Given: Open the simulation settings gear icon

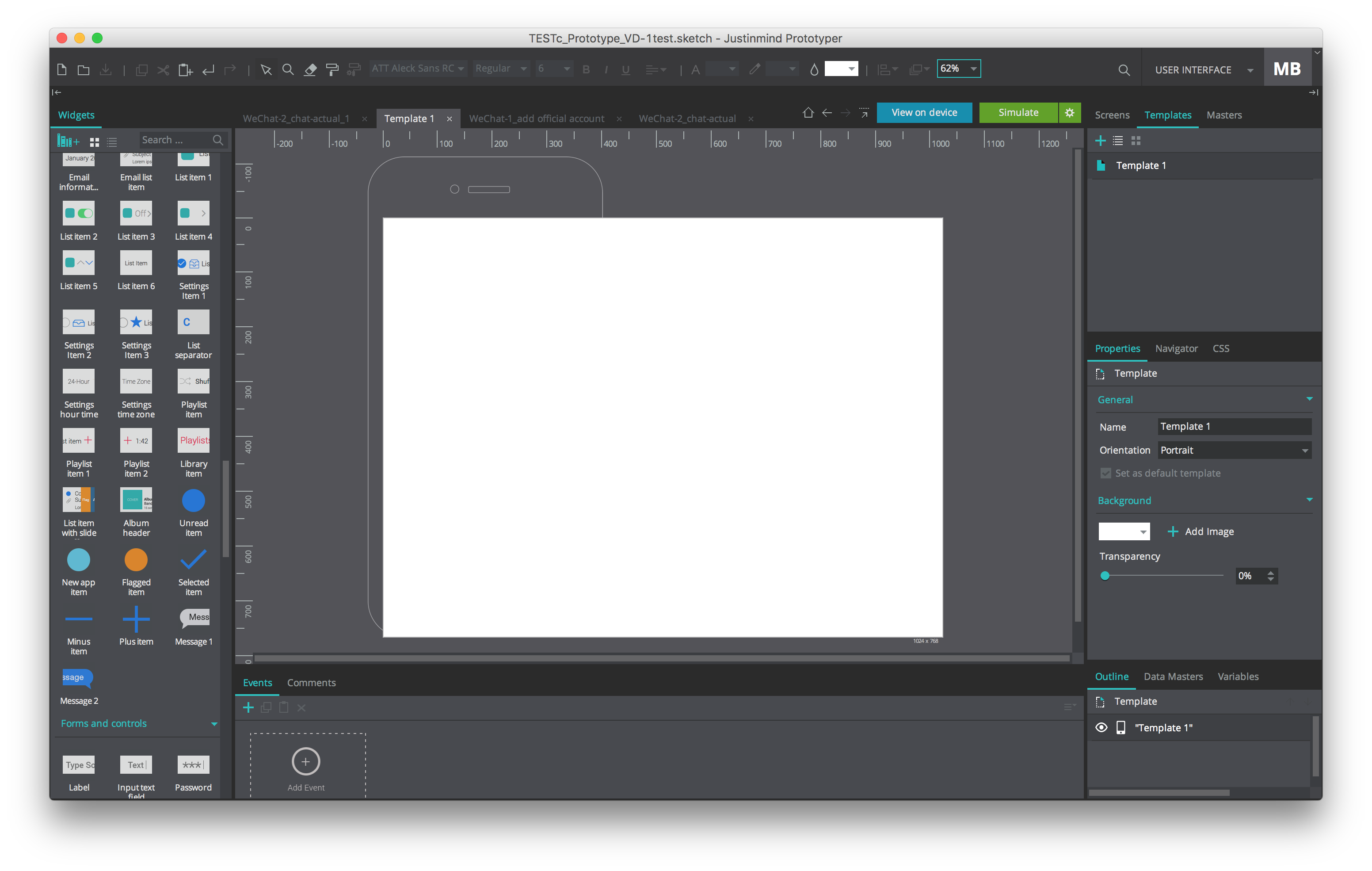Looking at the screenshot, I should [x=1070, y=113].
